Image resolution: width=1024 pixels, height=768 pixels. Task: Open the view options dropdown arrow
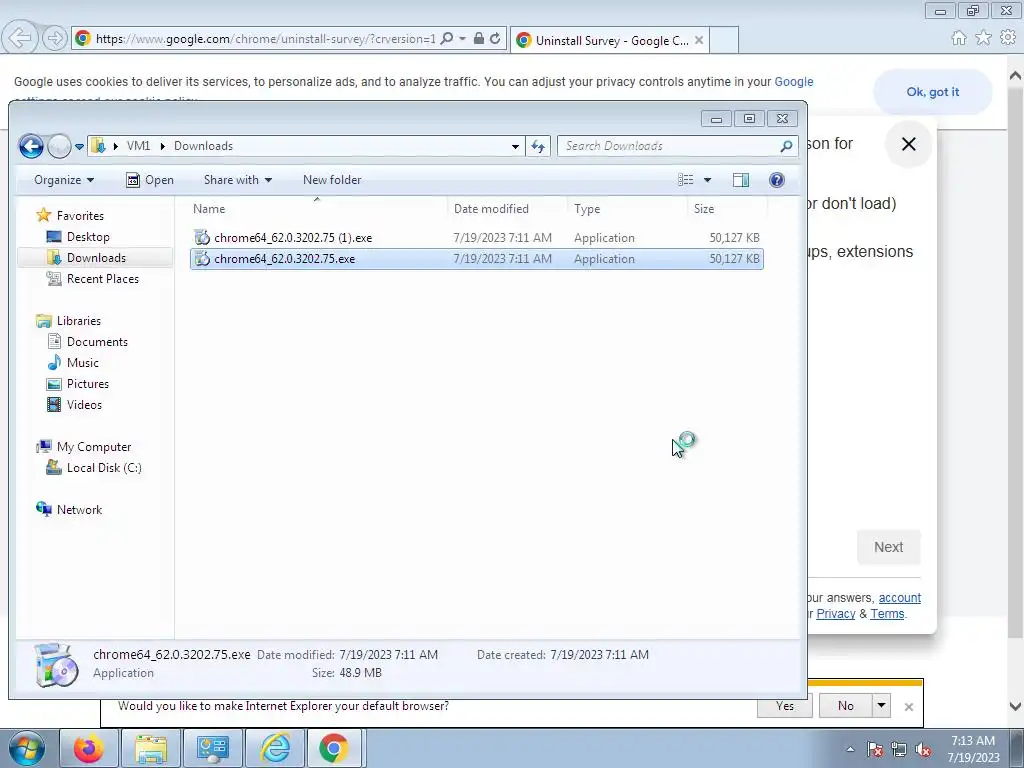(707, 180)
